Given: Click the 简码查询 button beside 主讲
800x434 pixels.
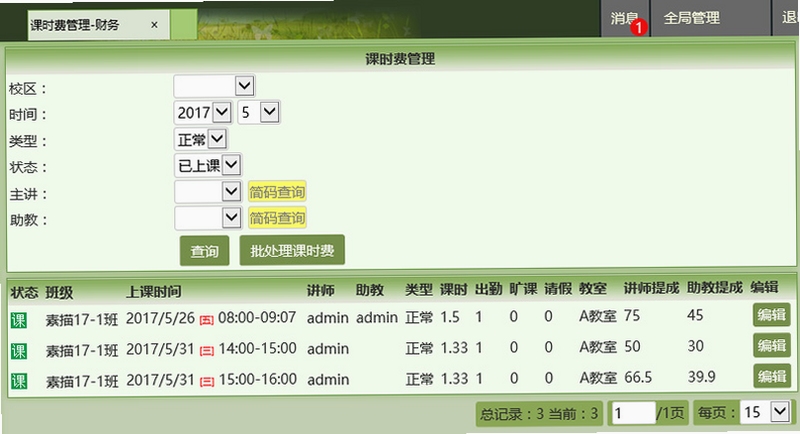Looking at the screenshot, I should 277,192.
